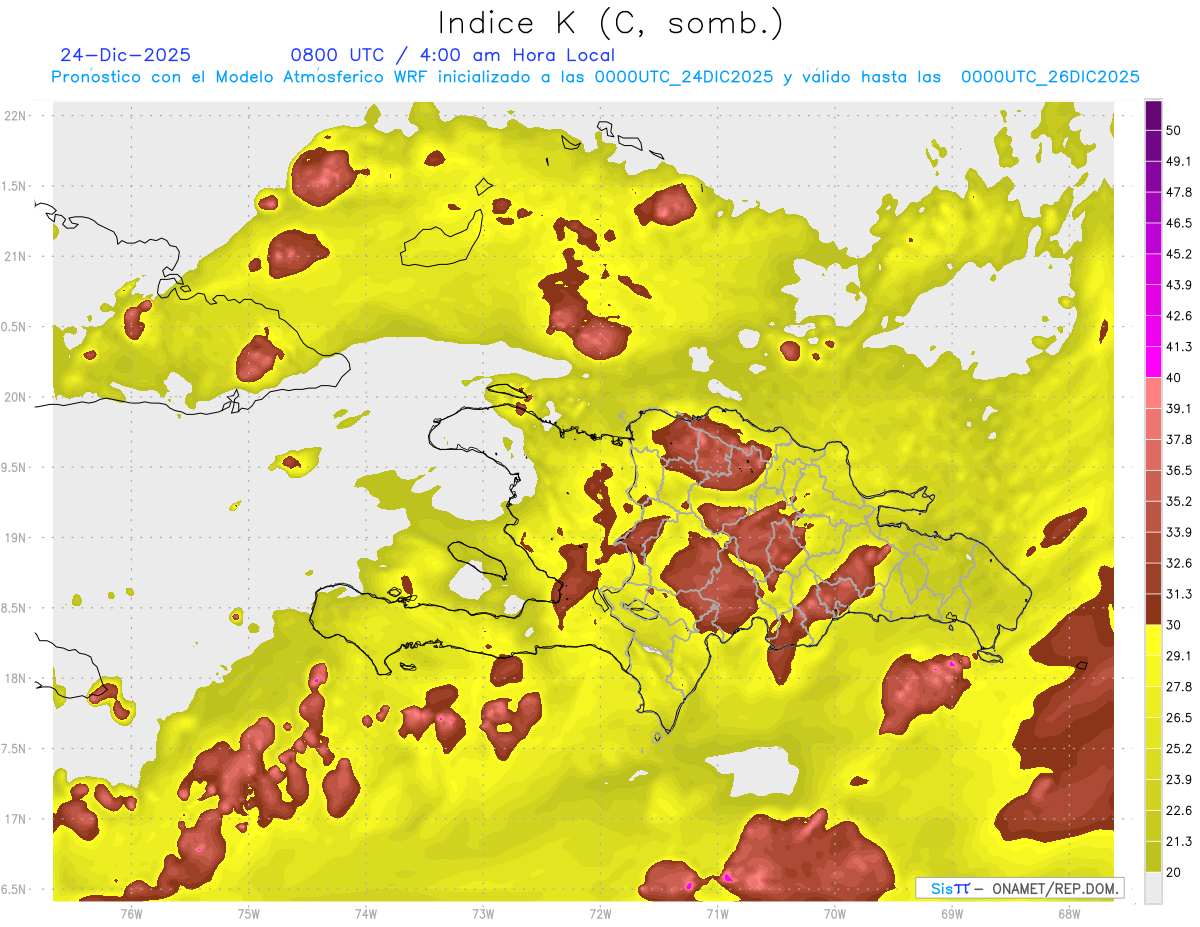1200x927 pixels.
Task: Click the colorbar label '36.5'
Action: point(1179,470)
